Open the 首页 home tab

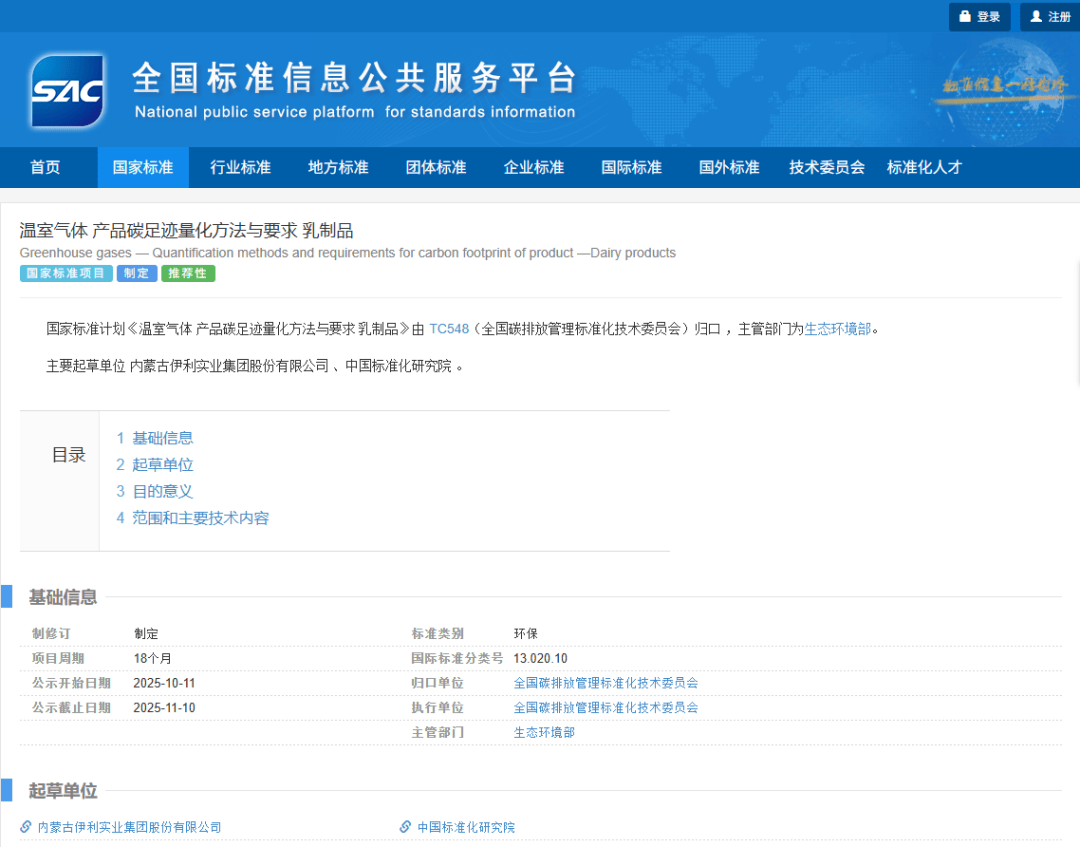[x=45, y=167]
